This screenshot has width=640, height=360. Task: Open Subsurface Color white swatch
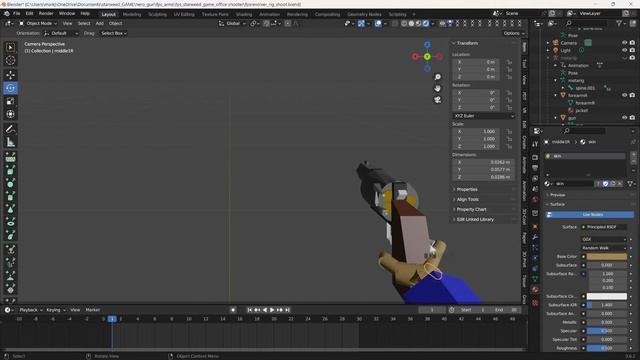point(607,296)
